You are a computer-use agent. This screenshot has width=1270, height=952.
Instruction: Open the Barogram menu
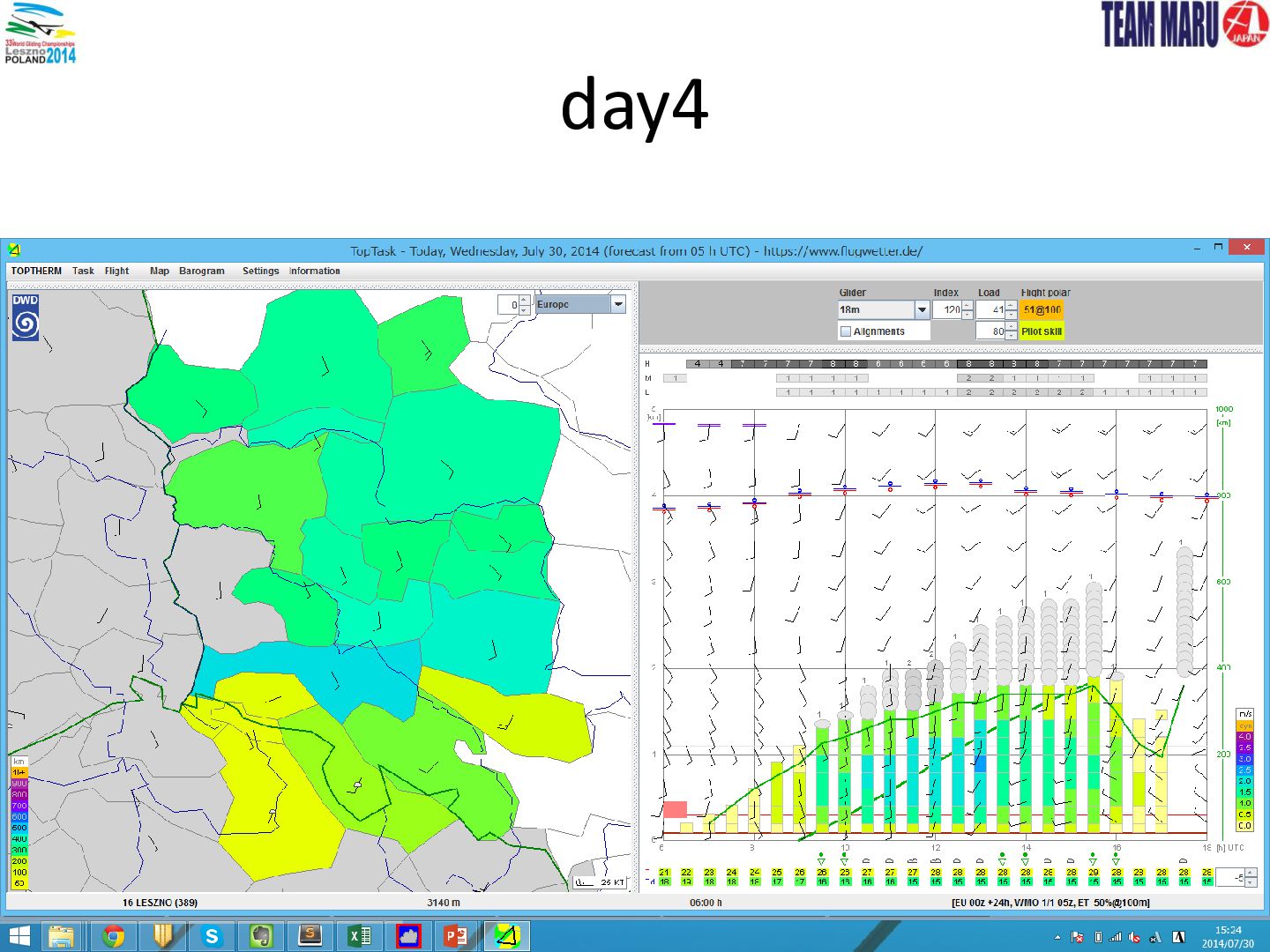point(202,271)
